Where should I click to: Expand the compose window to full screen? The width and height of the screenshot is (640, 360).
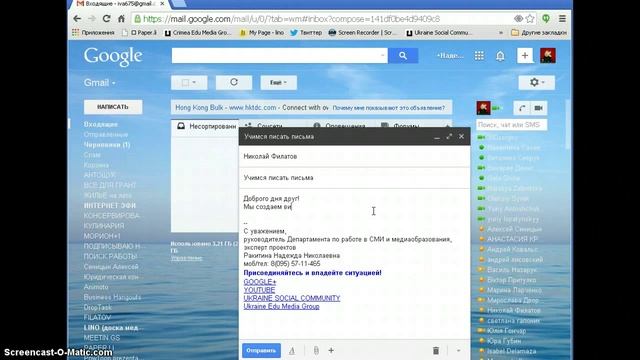click(449, 137)
